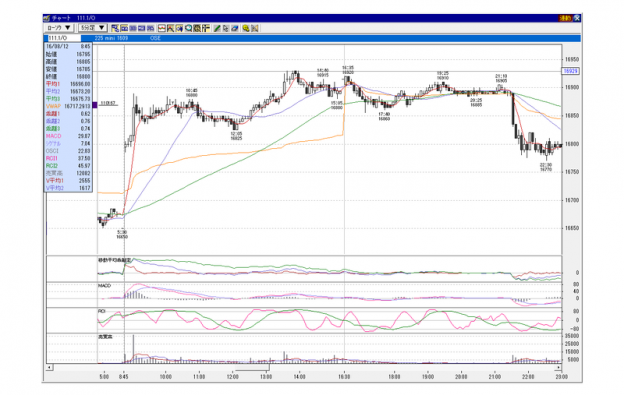Click the grid display toolbar icon
Viewport: 624px width, 395px height.
coord(197,28)
